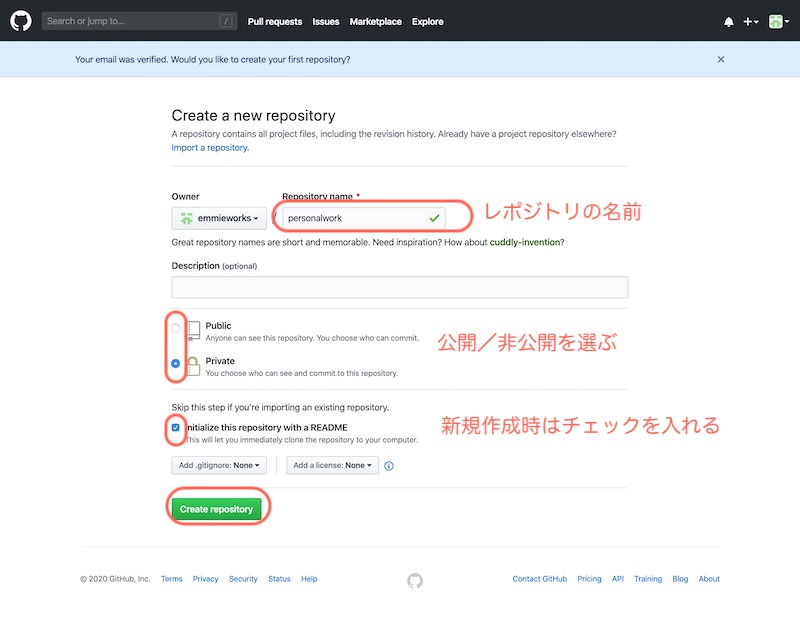The height and width of the screenshot is (622, 800).
Task: Click the slash shortcut icon in search
Action: pos(226,21)
